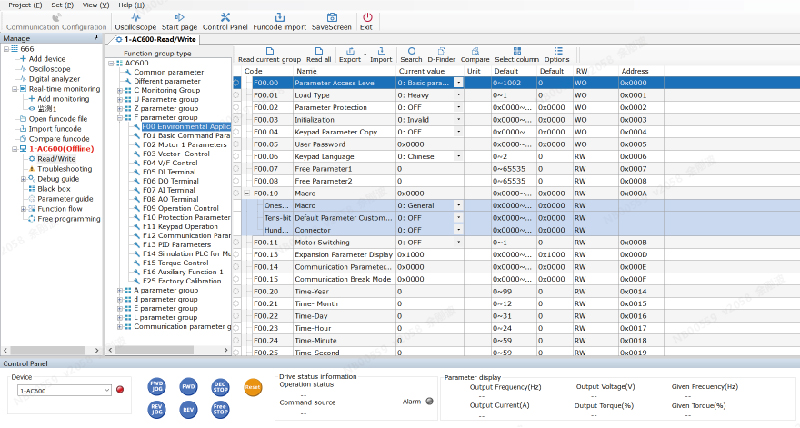Open the Oscilloscope toolbar tool
800x428 pixels.
click(135, 18)
